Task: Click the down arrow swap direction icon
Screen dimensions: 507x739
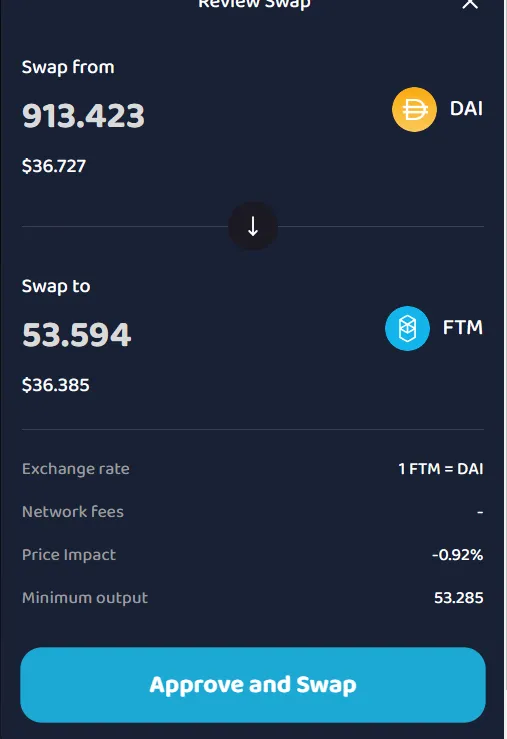Action: pyautogui.click(x=253, y=226)
